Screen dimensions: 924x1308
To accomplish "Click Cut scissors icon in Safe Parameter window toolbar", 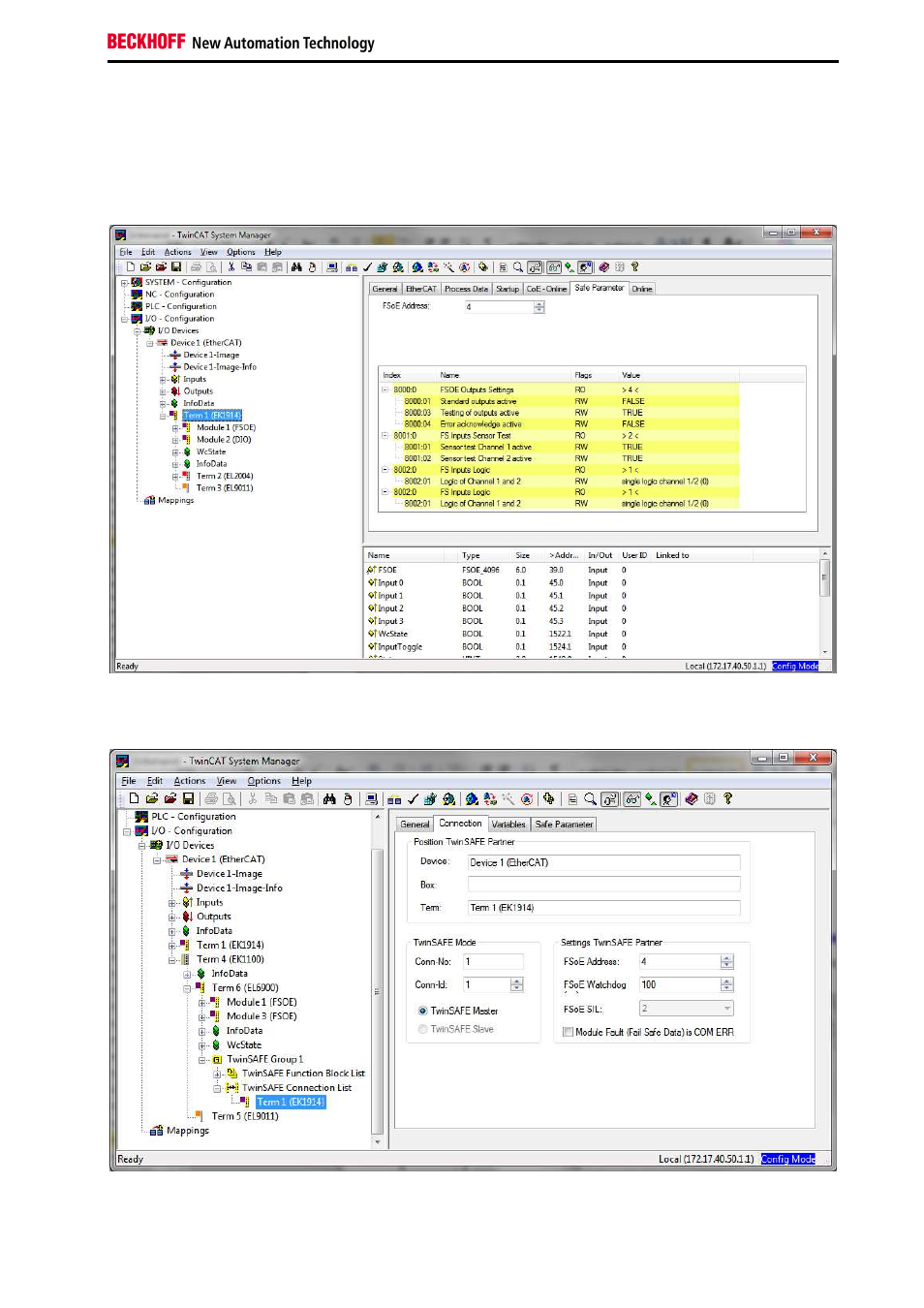I will pyautogui.click(x=231, y=266).
